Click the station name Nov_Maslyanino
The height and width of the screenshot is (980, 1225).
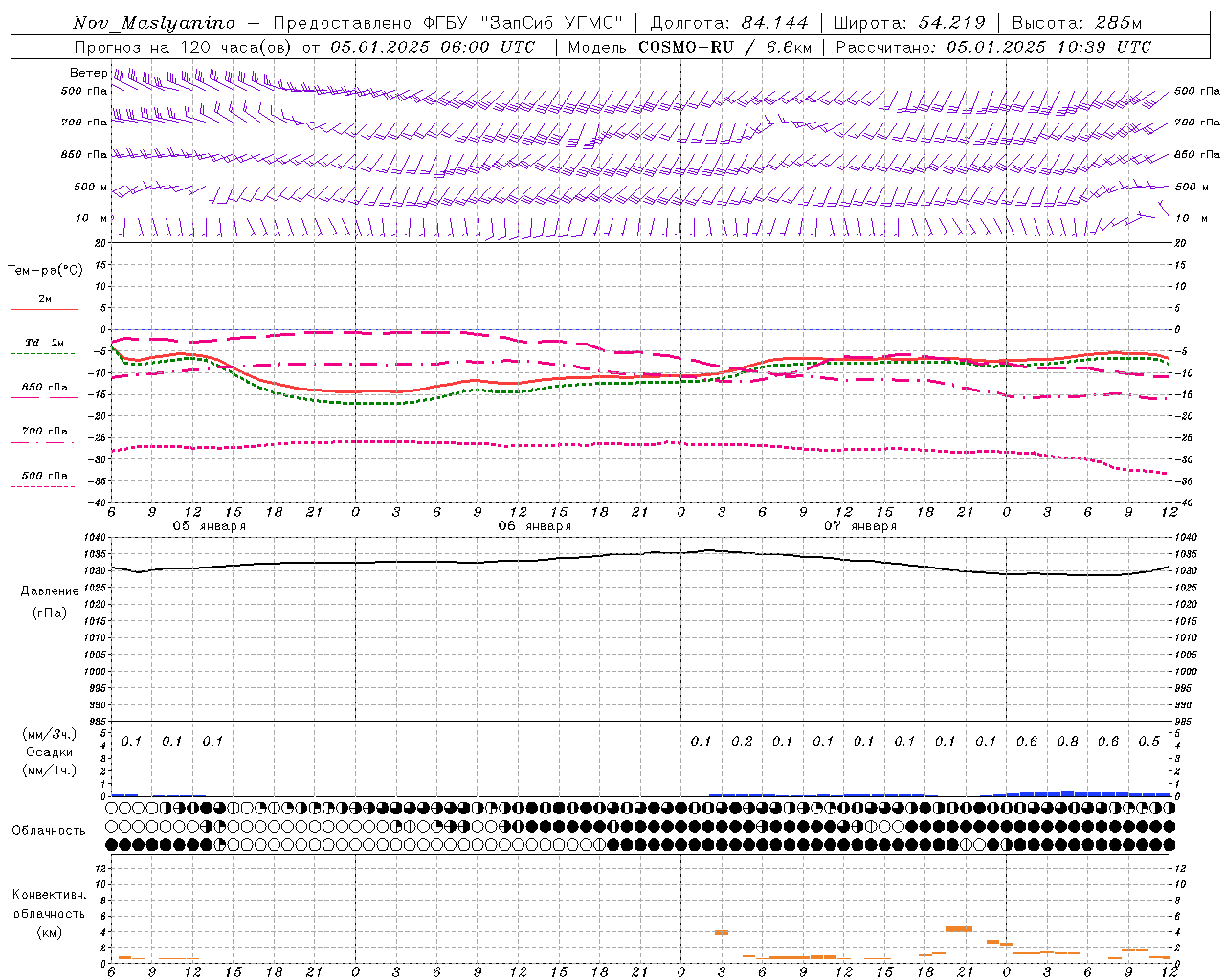point(154,23)
